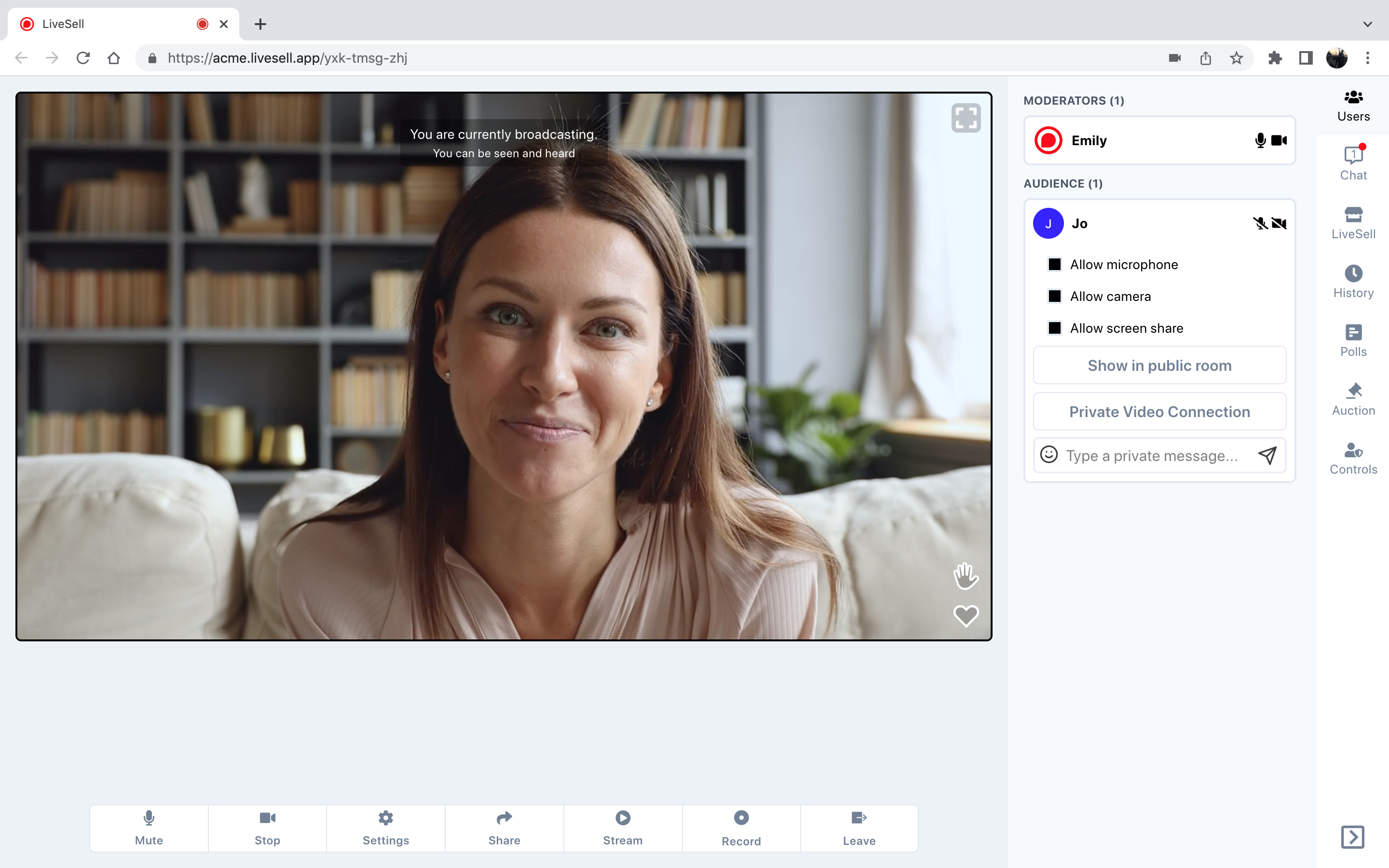Reload the browser page
This screenshot has width=1389, height=868.
(83, 58)
